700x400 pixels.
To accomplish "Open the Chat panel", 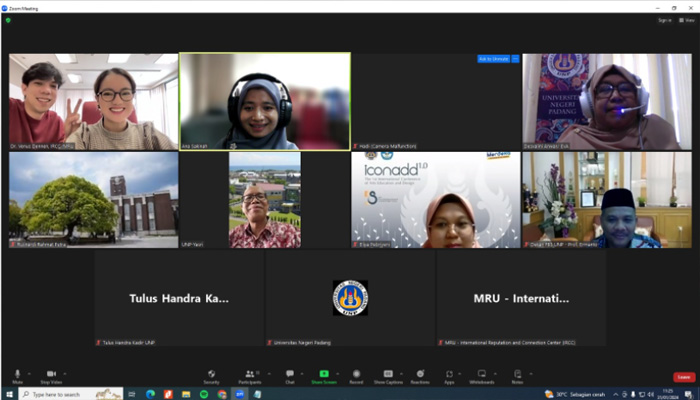I will pos(289,376).
